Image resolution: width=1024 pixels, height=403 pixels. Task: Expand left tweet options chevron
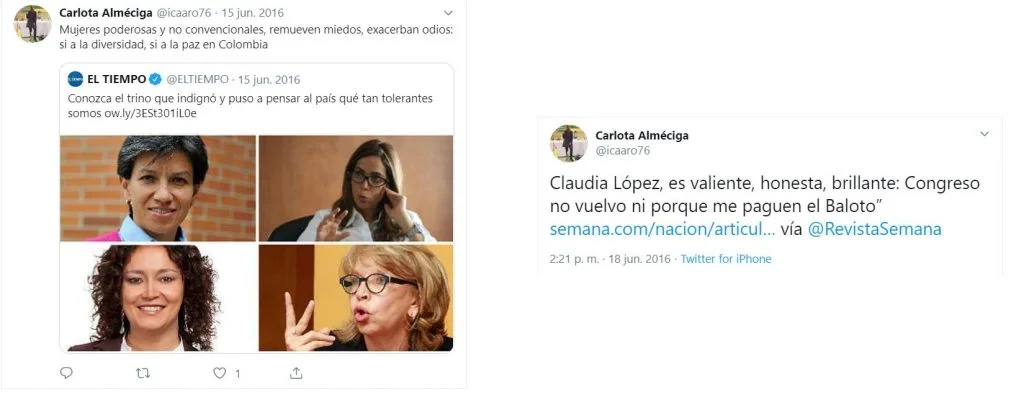448,12
